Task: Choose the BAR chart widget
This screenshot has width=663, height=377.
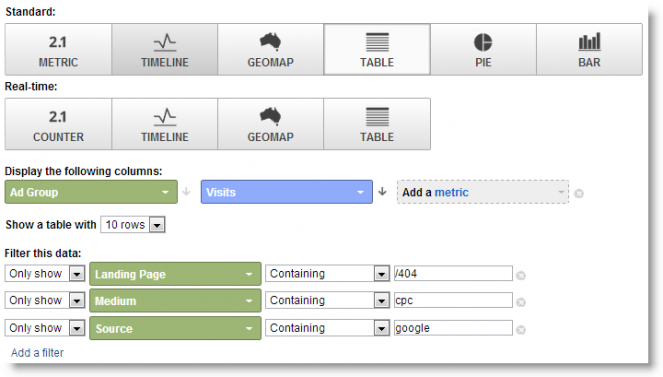Action: click(589, 49)
